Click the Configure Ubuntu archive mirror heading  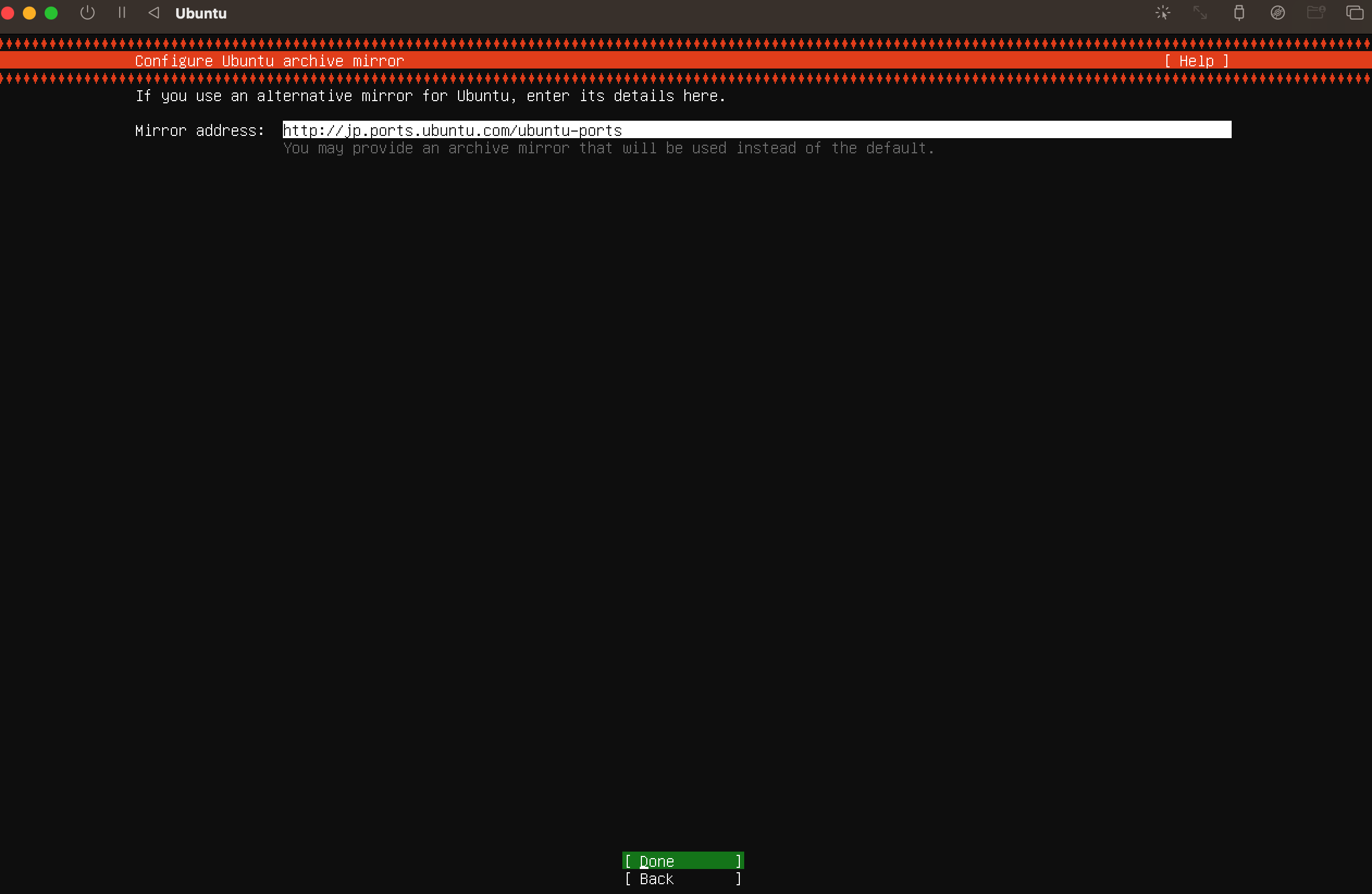[x=269, y=61]
